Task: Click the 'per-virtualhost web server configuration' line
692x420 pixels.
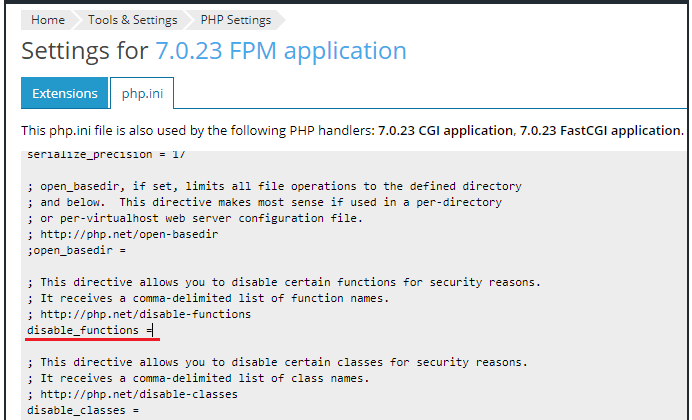Action: 195,218
